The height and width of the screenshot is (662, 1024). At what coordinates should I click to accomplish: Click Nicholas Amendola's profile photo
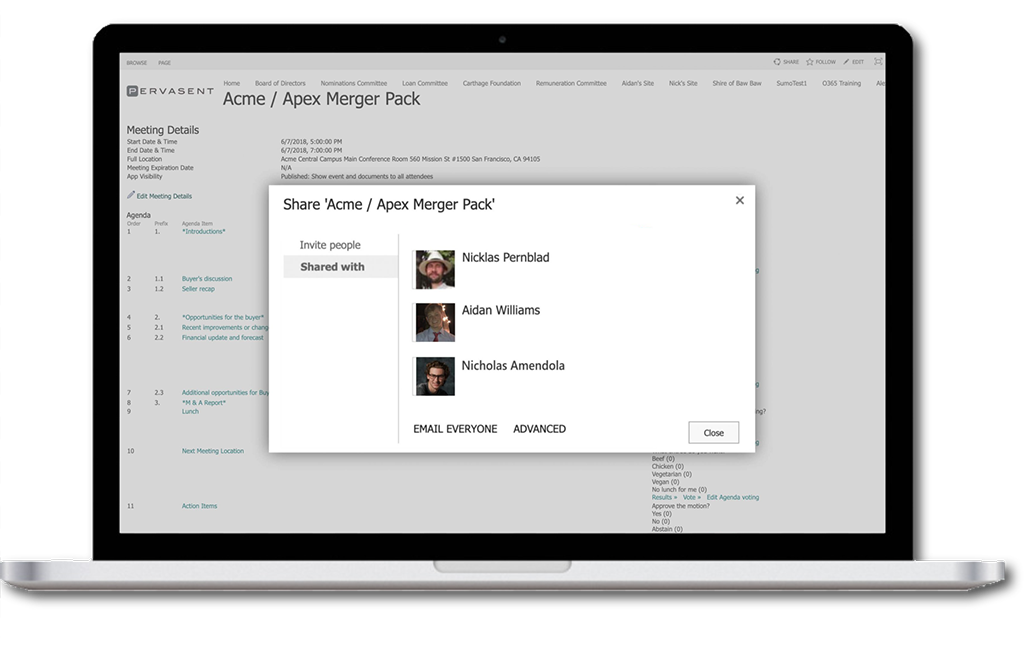[435, 376]
